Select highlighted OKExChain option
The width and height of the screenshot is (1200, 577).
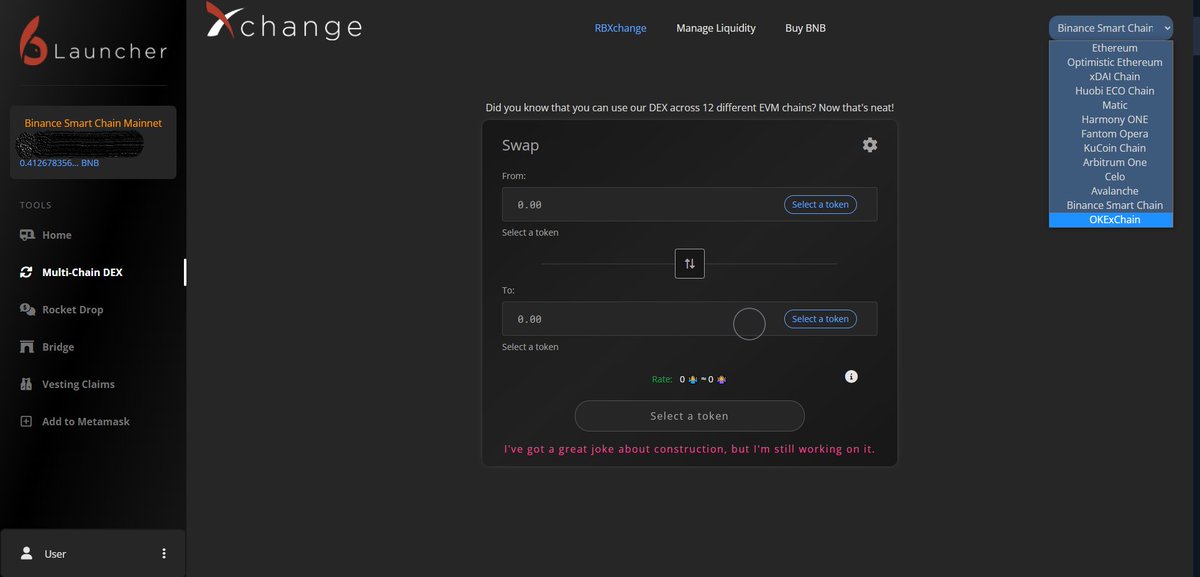point(1111,220)
